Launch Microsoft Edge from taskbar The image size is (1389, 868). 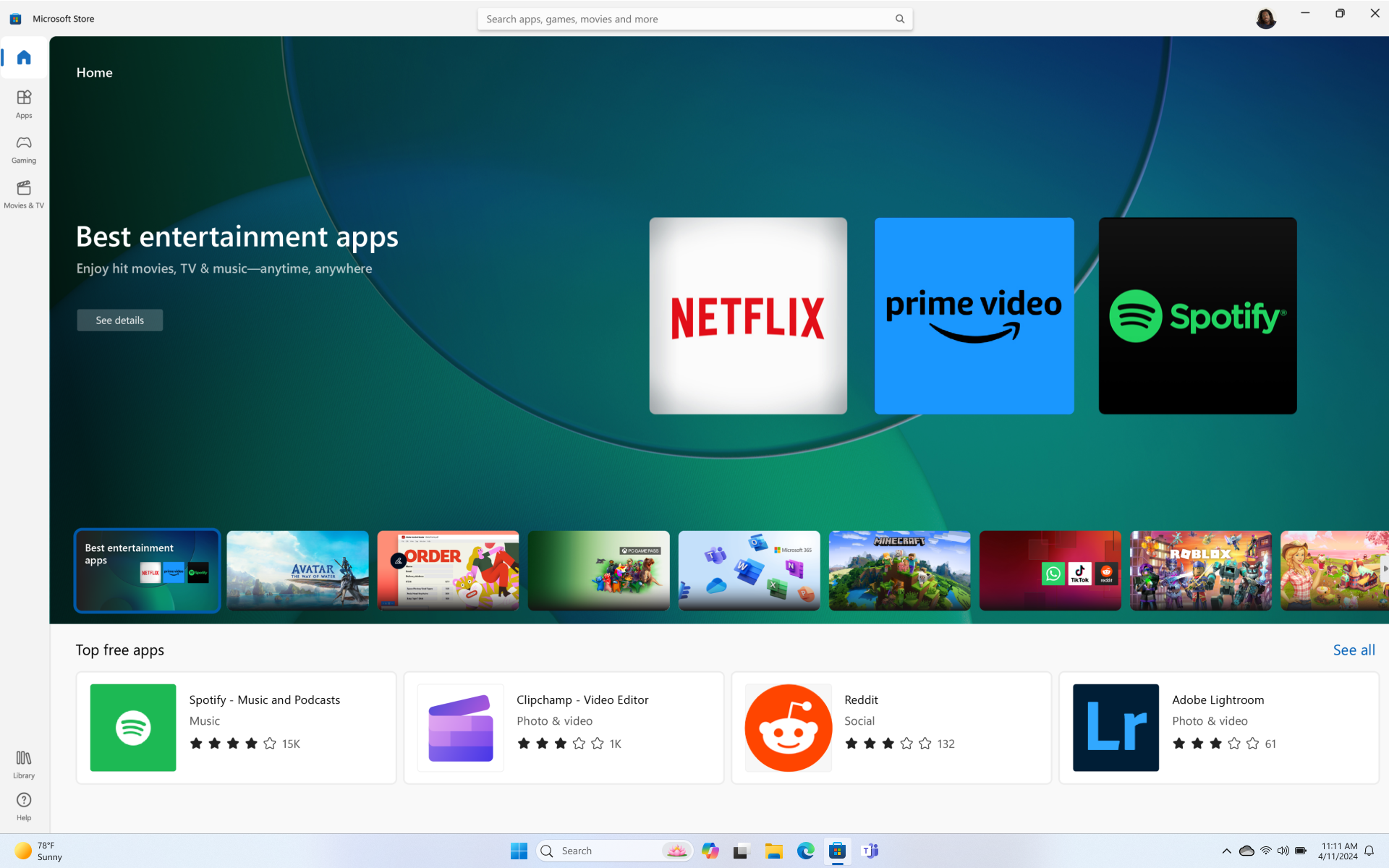(806, 851)
